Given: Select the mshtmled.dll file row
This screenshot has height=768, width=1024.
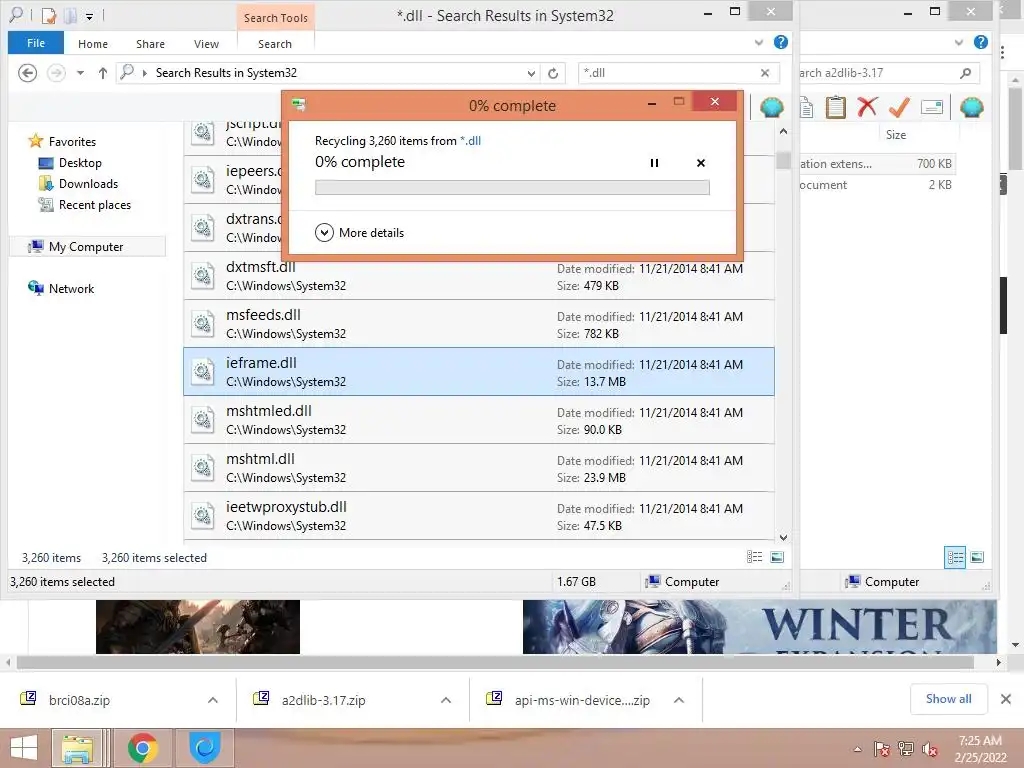Looking at the screenshot, I should point(479,420).
